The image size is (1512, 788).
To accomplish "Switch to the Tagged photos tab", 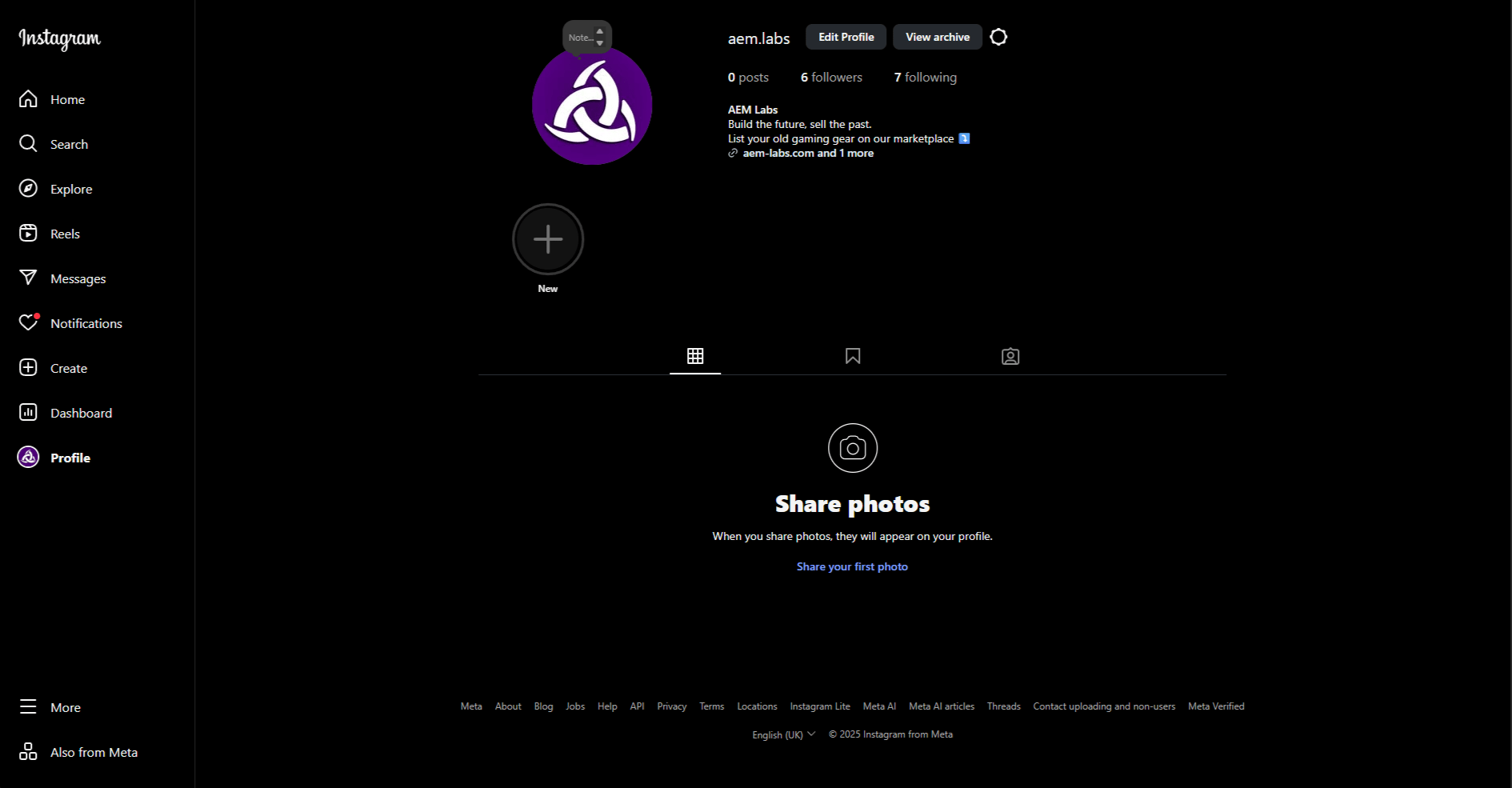I will 1010,356.
